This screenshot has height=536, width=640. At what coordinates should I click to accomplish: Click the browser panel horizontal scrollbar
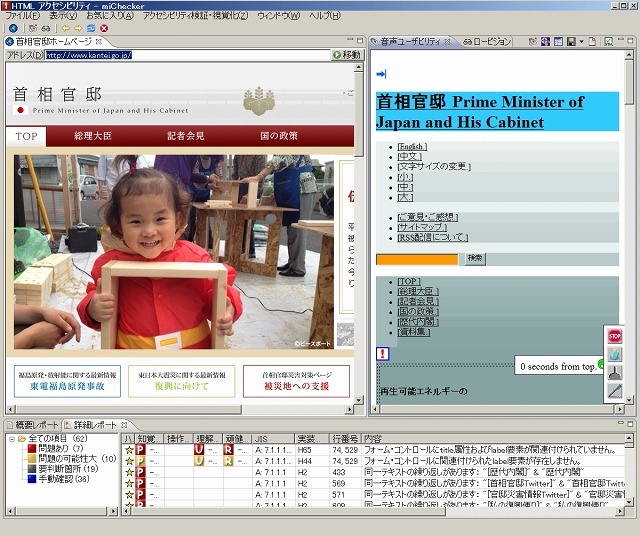(180, 409)
